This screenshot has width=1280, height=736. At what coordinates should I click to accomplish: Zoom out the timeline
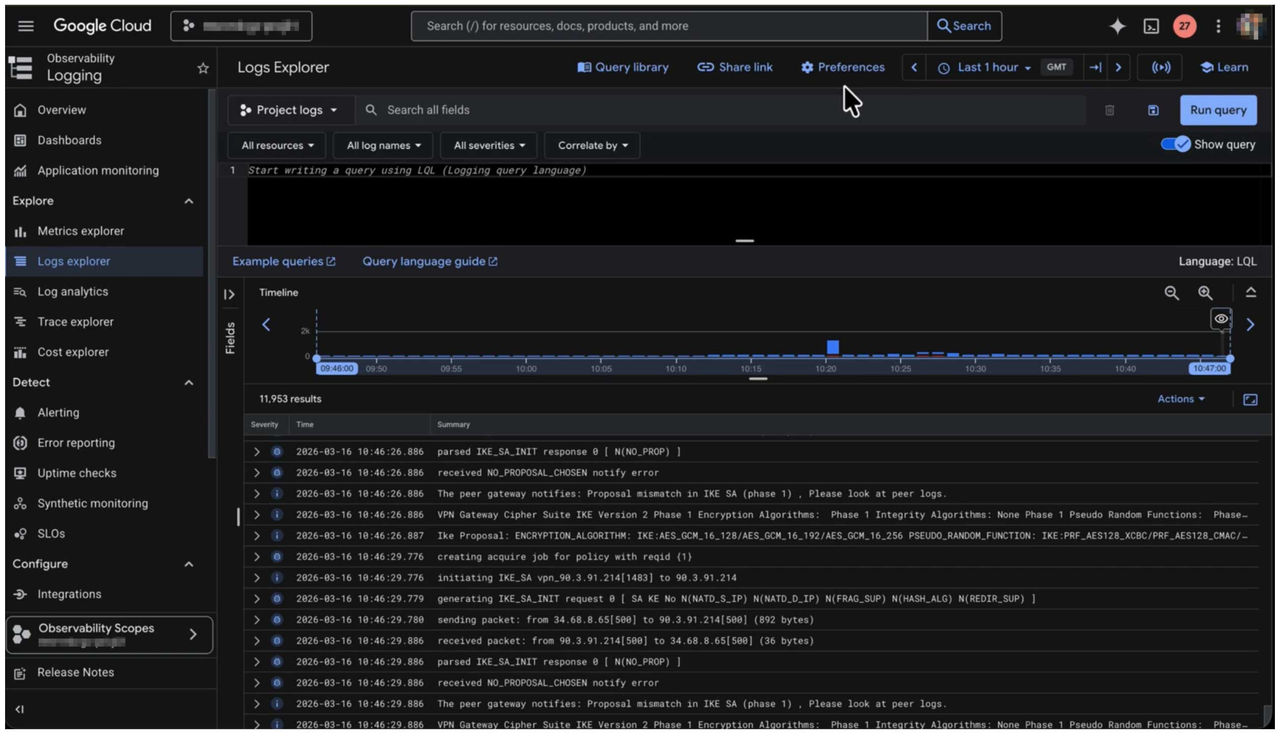1172,293
